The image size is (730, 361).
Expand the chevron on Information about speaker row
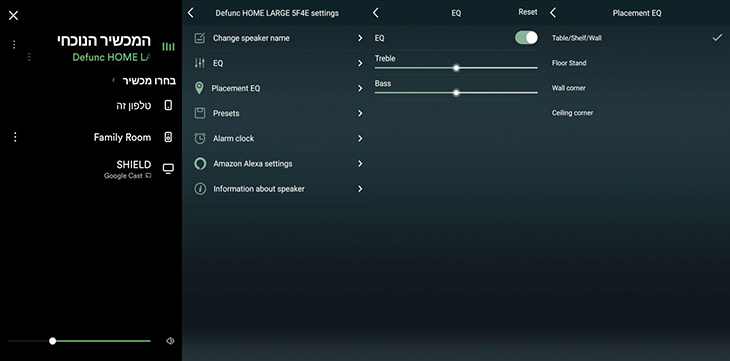(x=360, y=189)
